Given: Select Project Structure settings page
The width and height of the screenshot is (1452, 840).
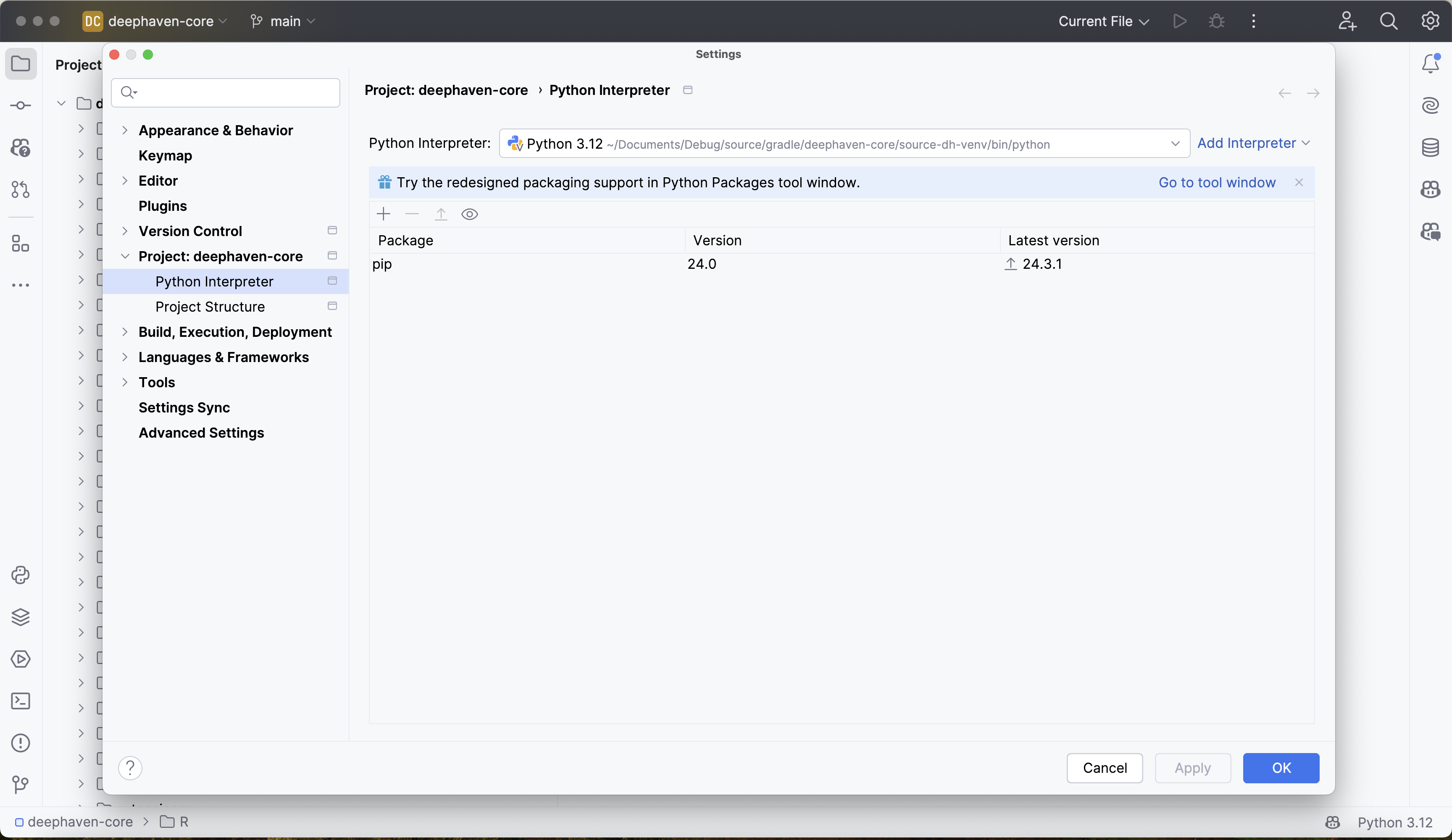Looking at the screenshot, I should (210, 307).
